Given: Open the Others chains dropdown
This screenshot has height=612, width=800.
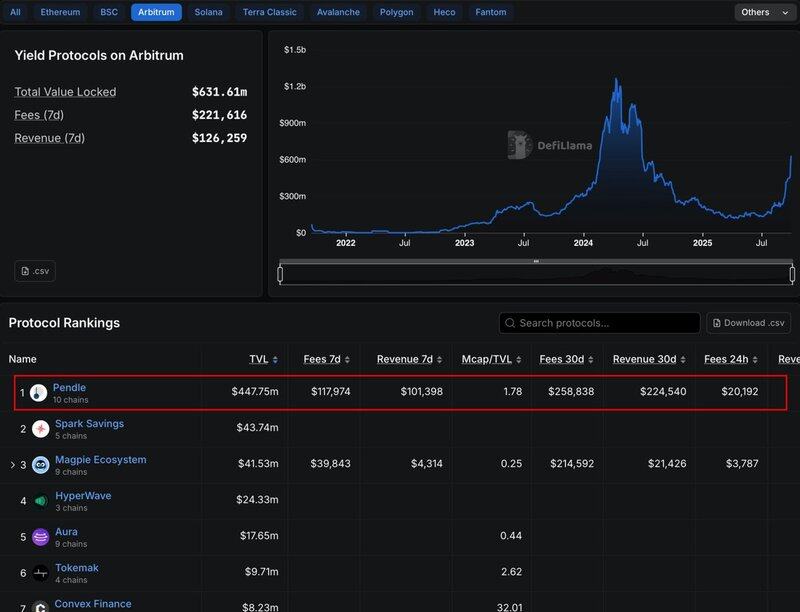Looking at the screenshot, I should click(x=765, y=12).
